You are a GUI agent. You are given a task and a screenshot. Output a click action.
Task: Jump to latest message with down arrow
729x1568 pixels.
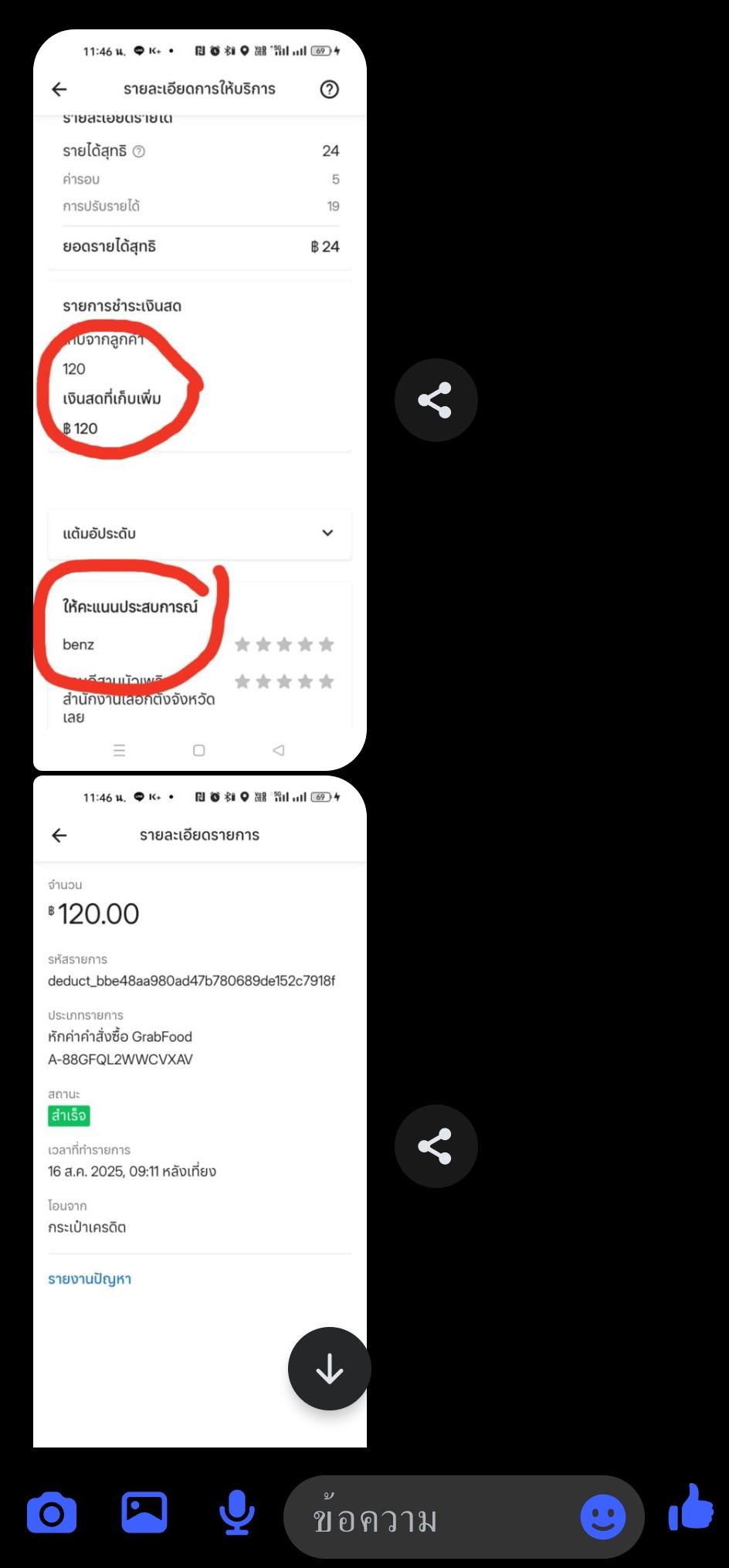click(x=330, y=1369)
